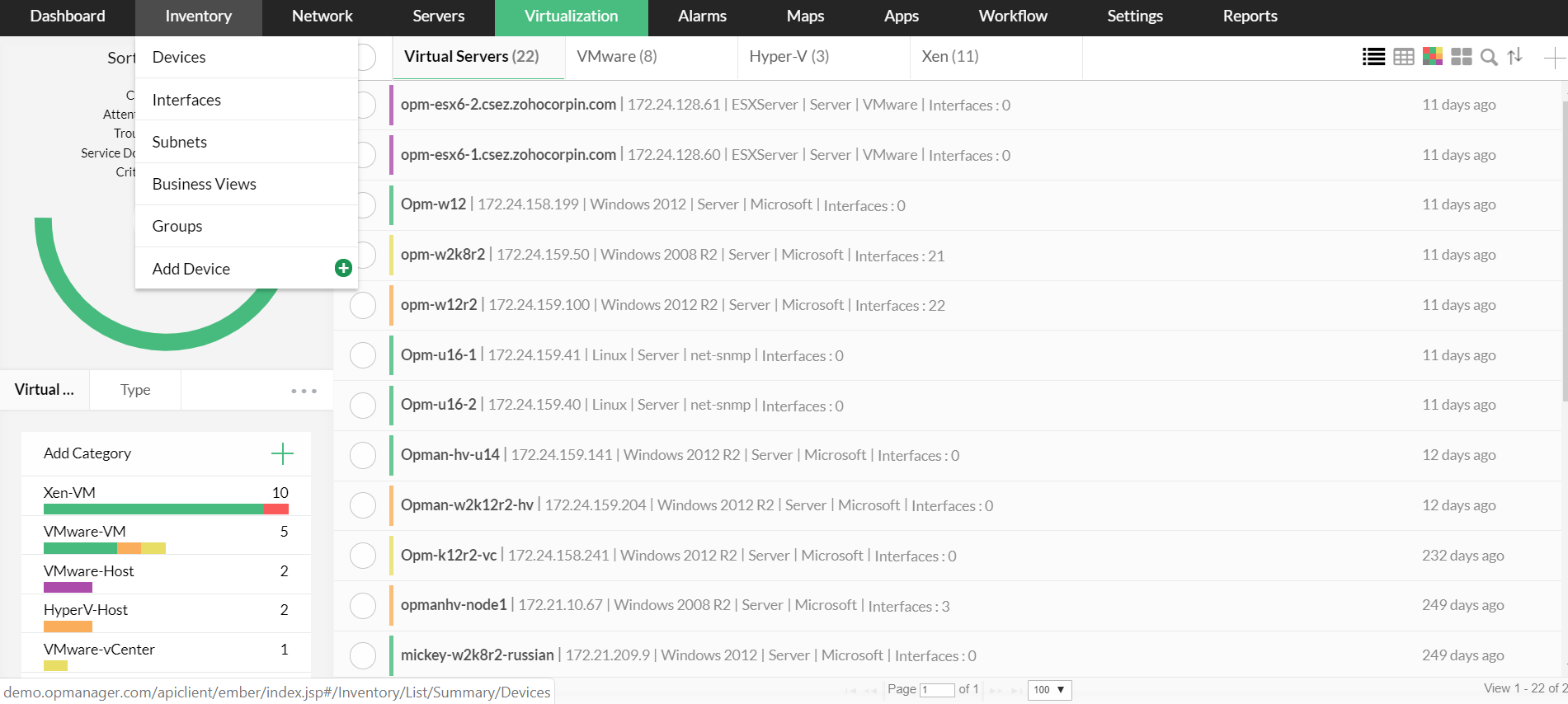Switch to large tile view icon
1568x704 pixels.
(x=1462, y=57)
